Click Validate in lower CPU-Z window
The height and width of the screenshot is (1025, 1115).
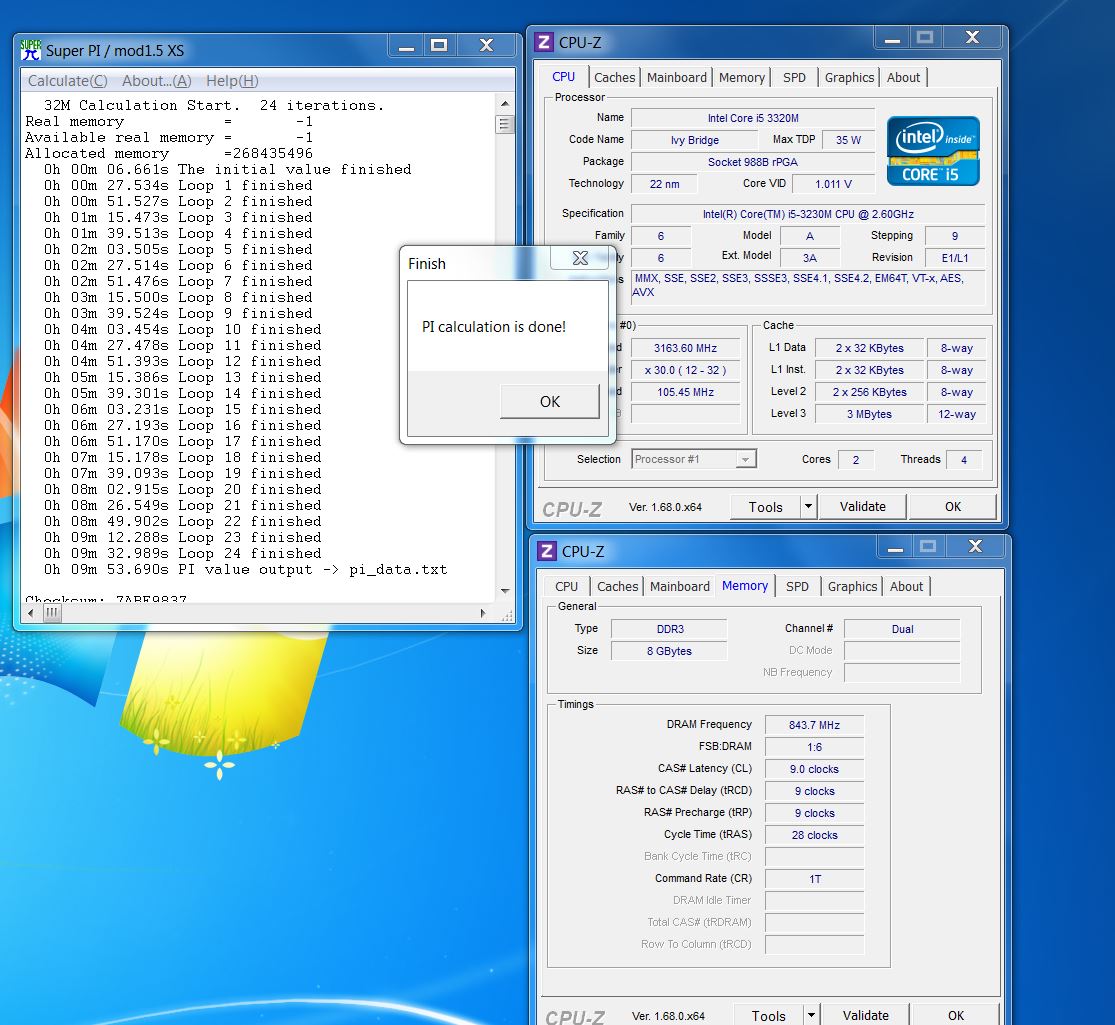pos(865,1016)
